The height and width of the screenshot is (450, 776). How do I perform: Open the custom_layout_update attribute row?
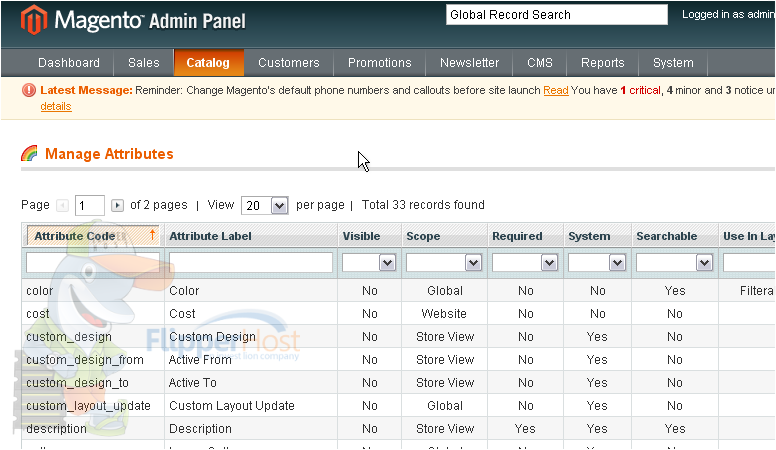coord(398,405)
